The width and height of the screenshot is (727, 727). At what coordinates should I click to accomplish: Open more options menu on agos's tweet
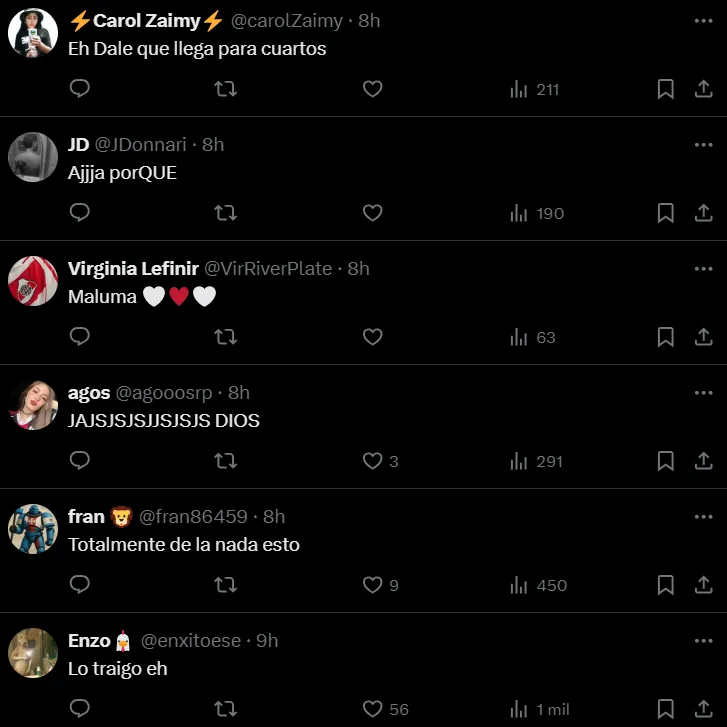[703, 392]
